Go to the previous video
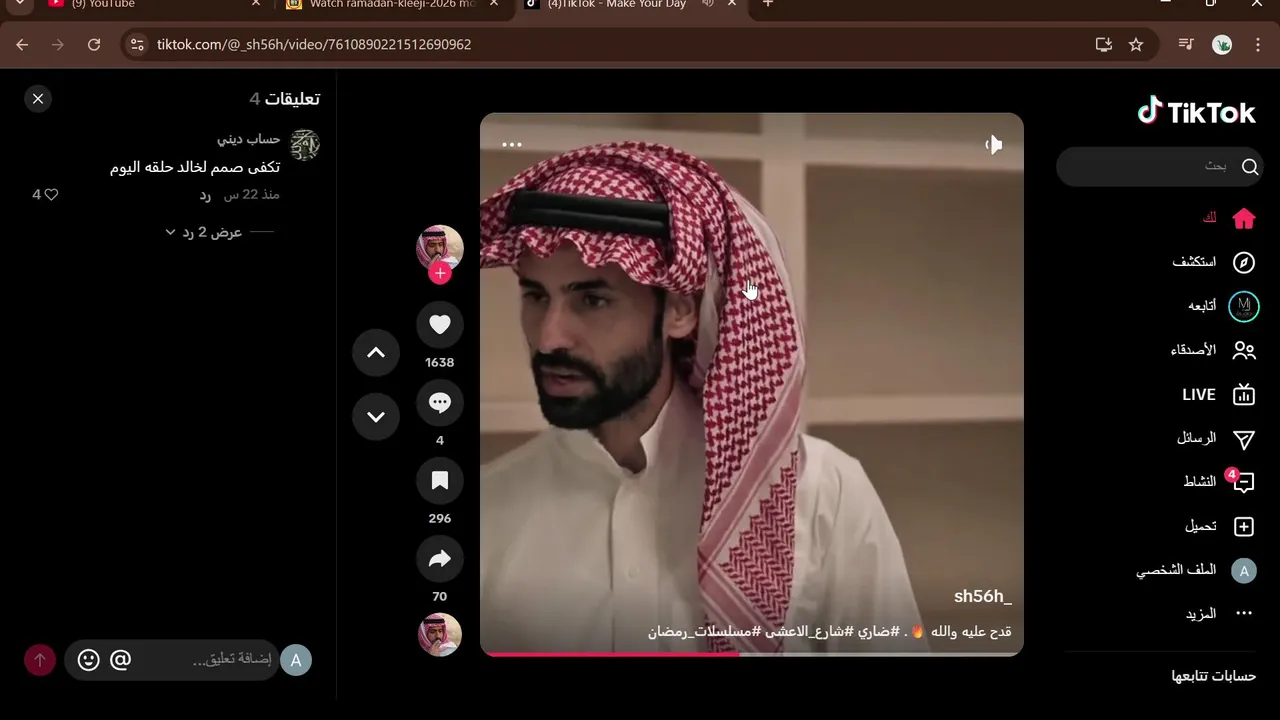This screenshot has width=1280, height=720. (376, 352)
